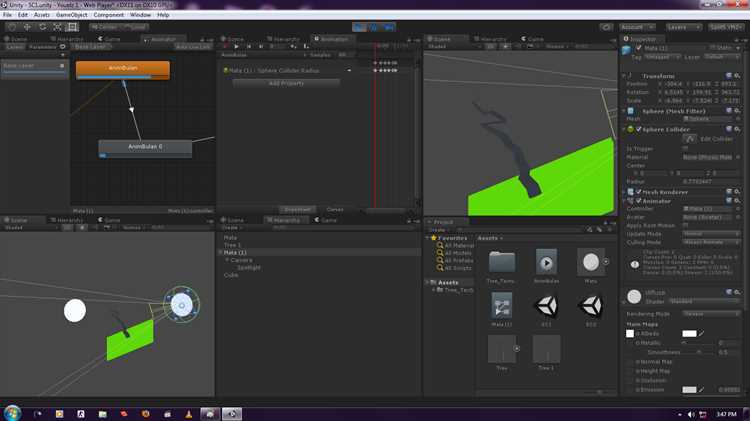Open the Rendering Mode dropdown

click(711, 314)
